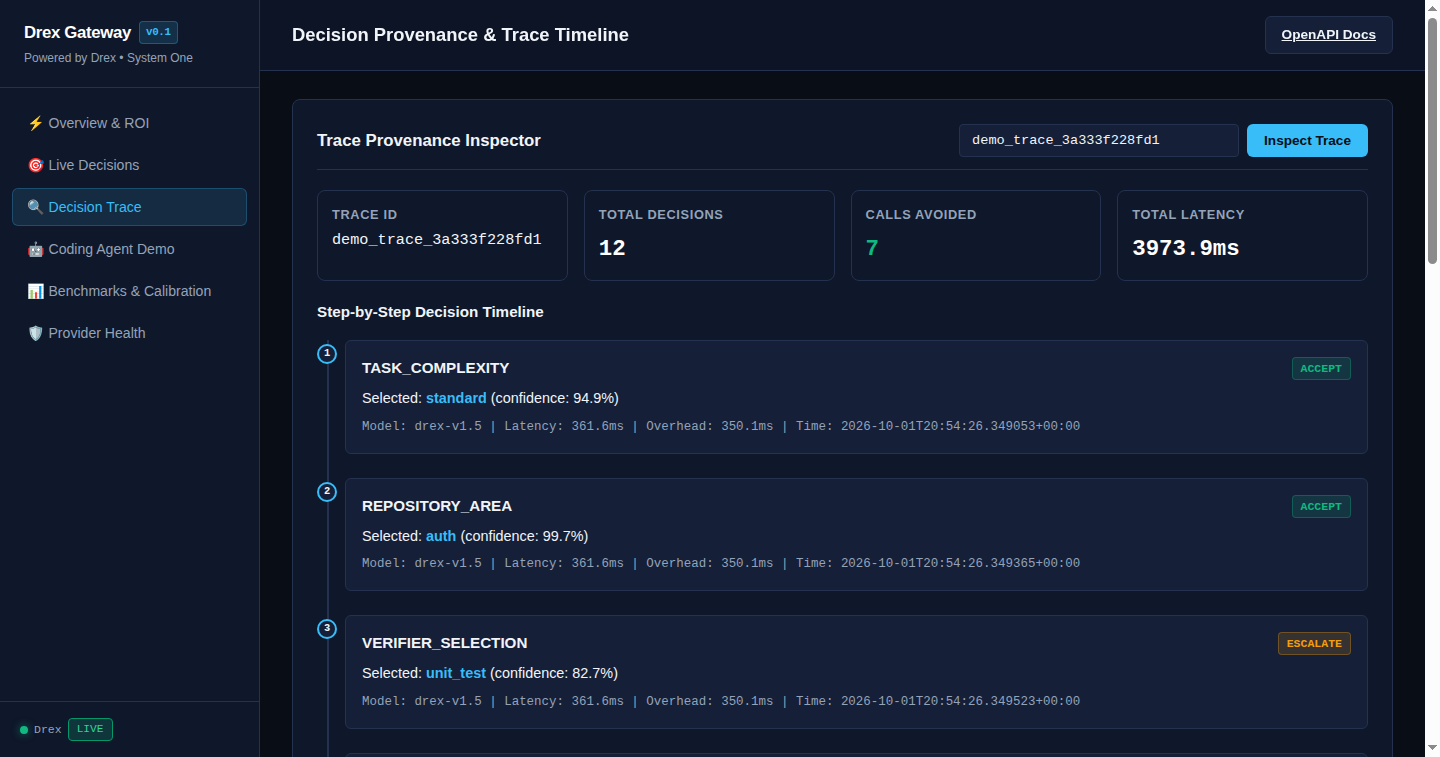Open the Overview & ROI page

(x=129, y=123)
